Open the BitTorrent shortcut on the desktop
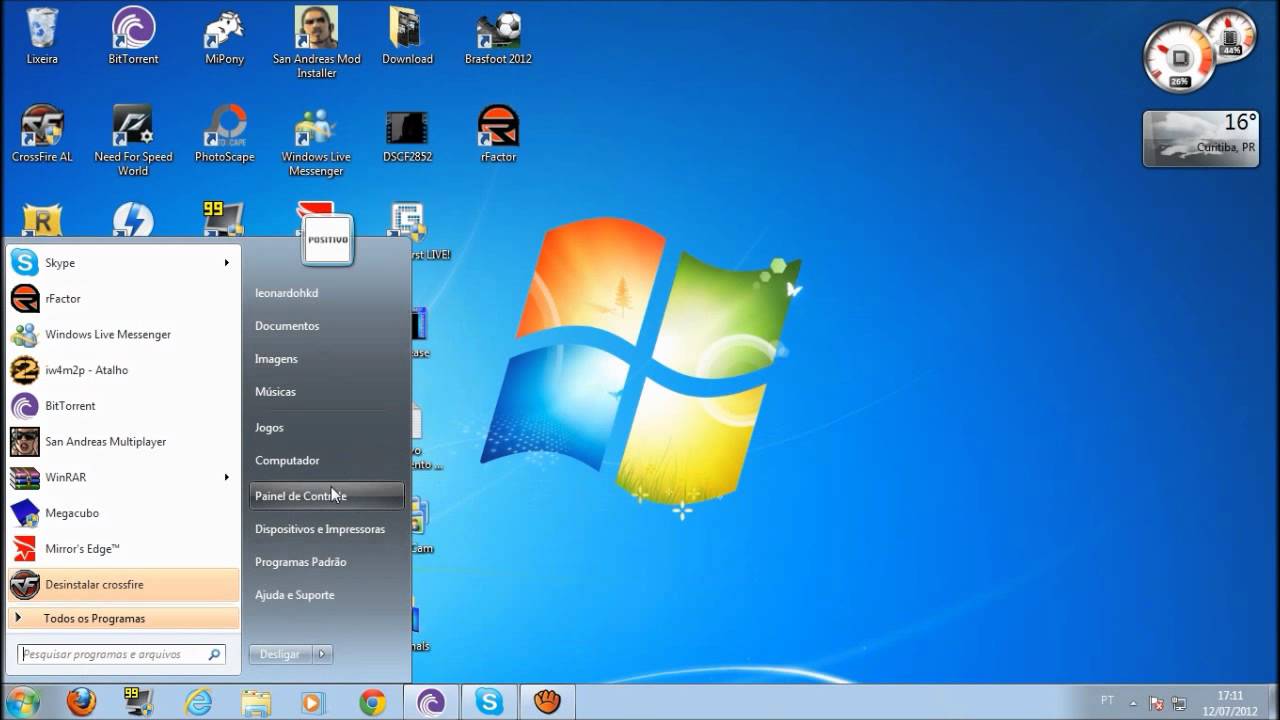The width and height of the screenshot is (1280, 720). [x=133, y=36]
